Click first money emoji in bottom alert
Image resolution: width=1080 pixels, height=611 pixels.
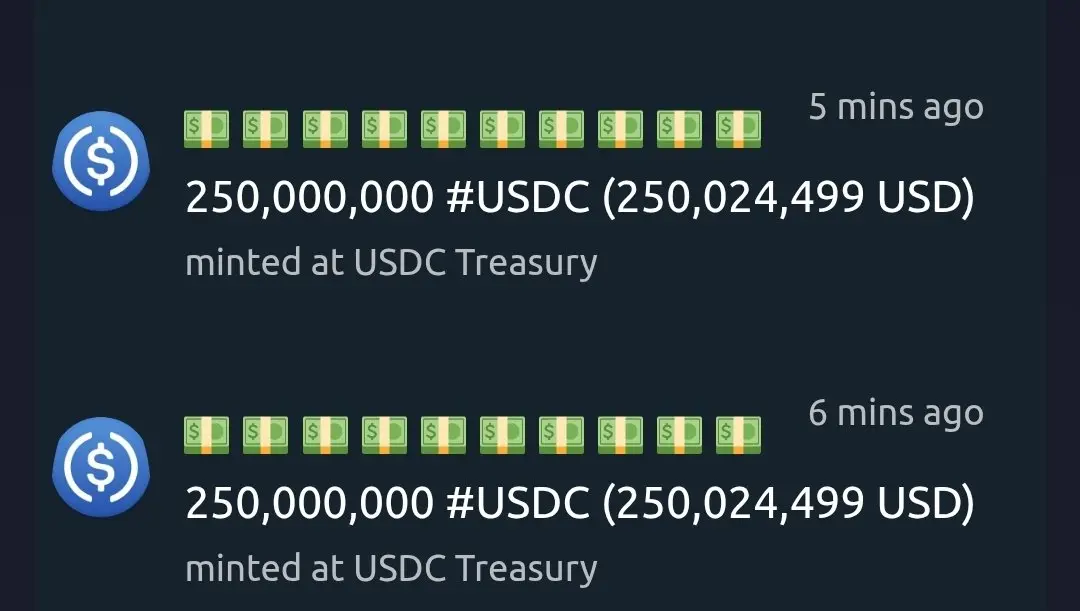(207, 435)
